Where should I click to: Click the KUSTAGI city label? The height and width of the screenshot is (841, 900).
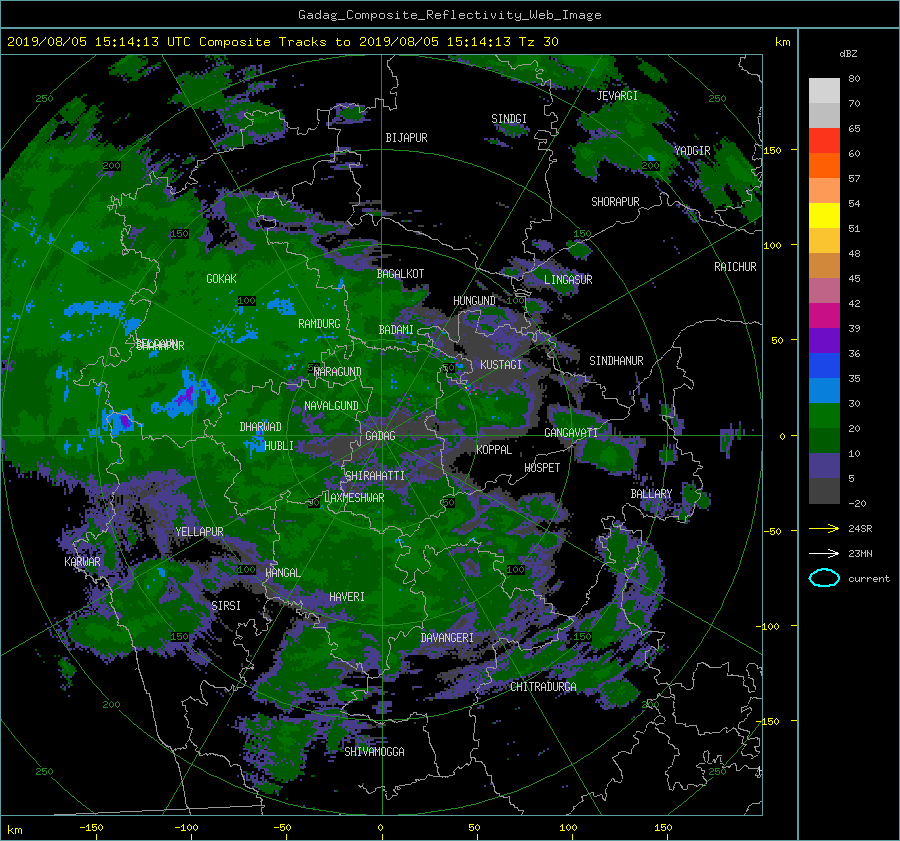coord(501,365)
